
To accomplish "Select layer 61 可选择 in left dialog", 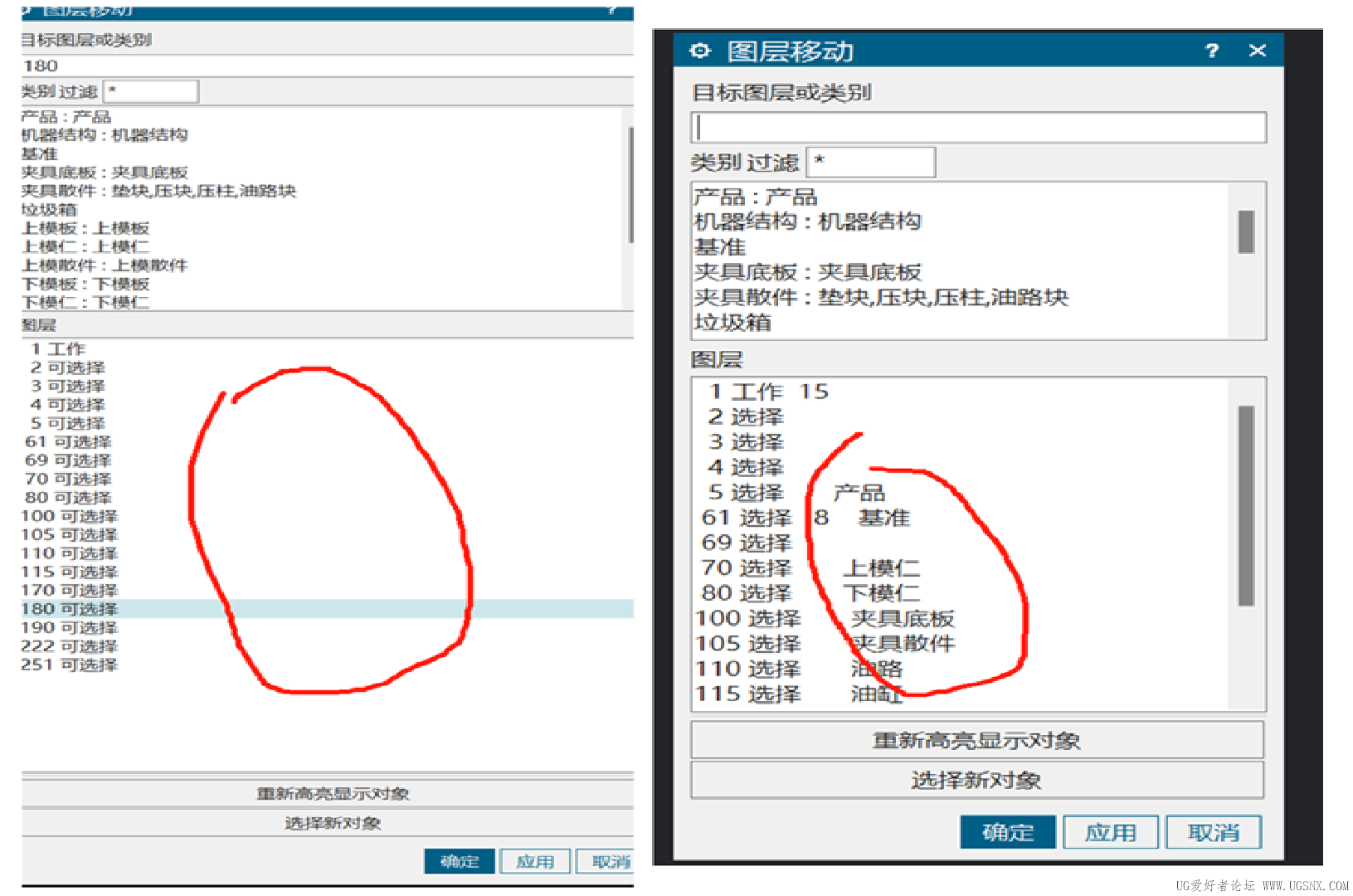I will click(x=68, y=442).
